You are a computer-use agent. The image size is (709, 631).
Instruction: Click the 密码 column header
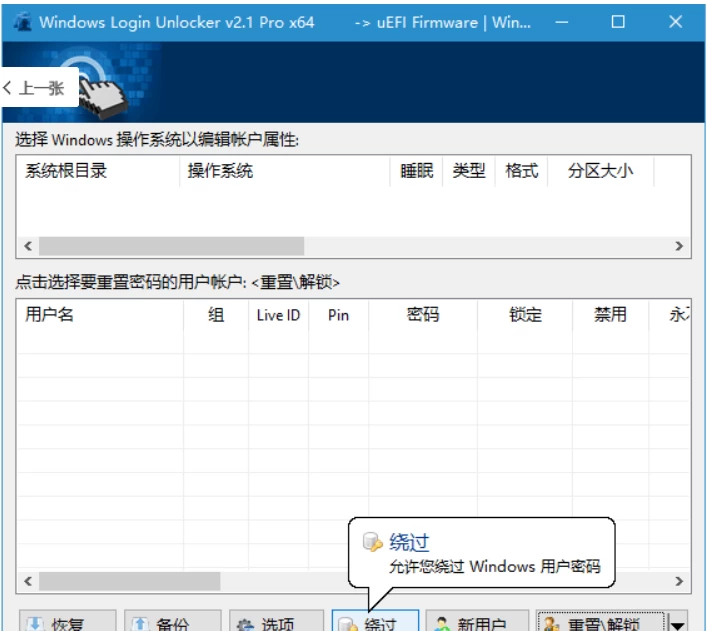pyautogui.click(x=423, y=314)
